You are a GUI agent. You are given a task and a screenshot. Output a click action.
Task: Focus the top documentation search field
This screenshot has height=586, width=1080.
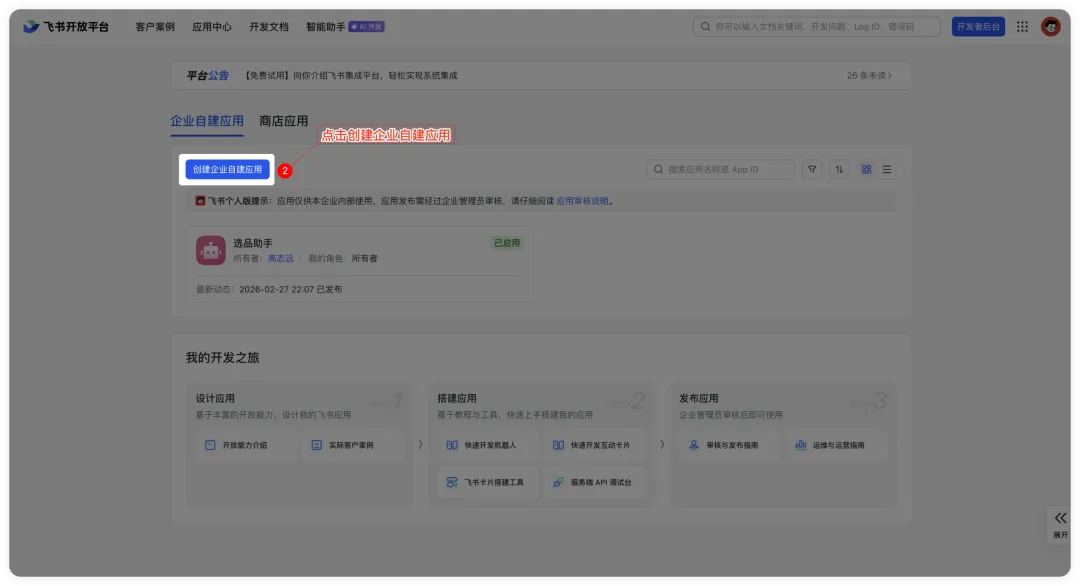click(816, 27)
